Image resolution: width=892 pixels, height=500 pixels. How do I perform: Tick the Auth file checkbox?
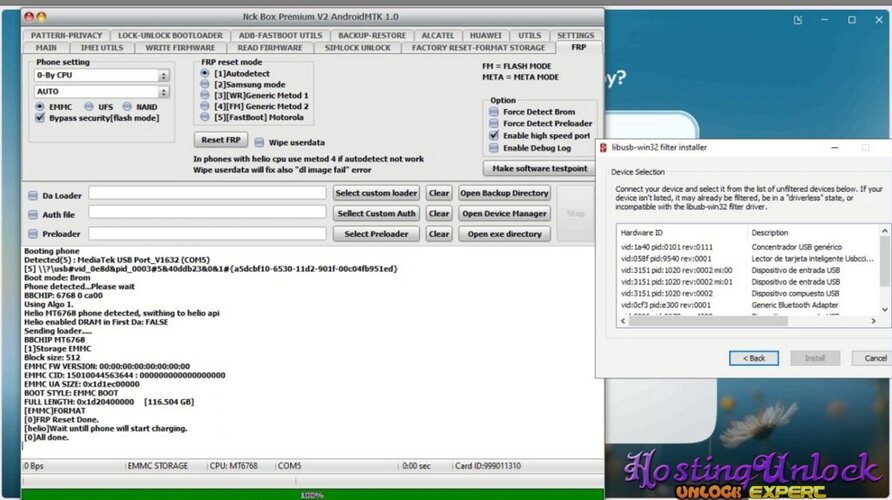pyautogui.click(x=33, y=214)
